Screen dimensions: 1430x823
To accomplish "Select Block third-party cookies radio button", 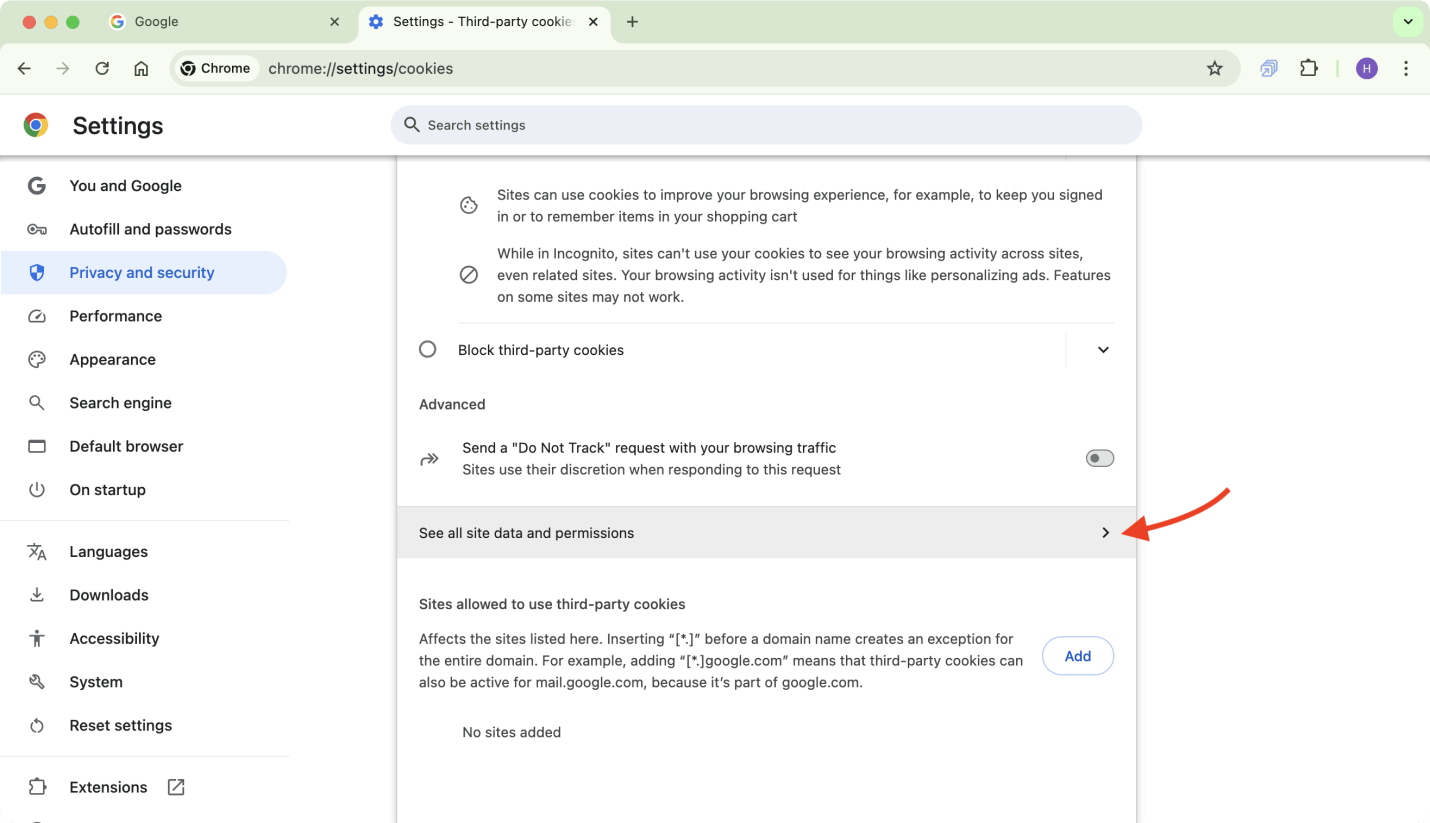I will click(428, 350).
